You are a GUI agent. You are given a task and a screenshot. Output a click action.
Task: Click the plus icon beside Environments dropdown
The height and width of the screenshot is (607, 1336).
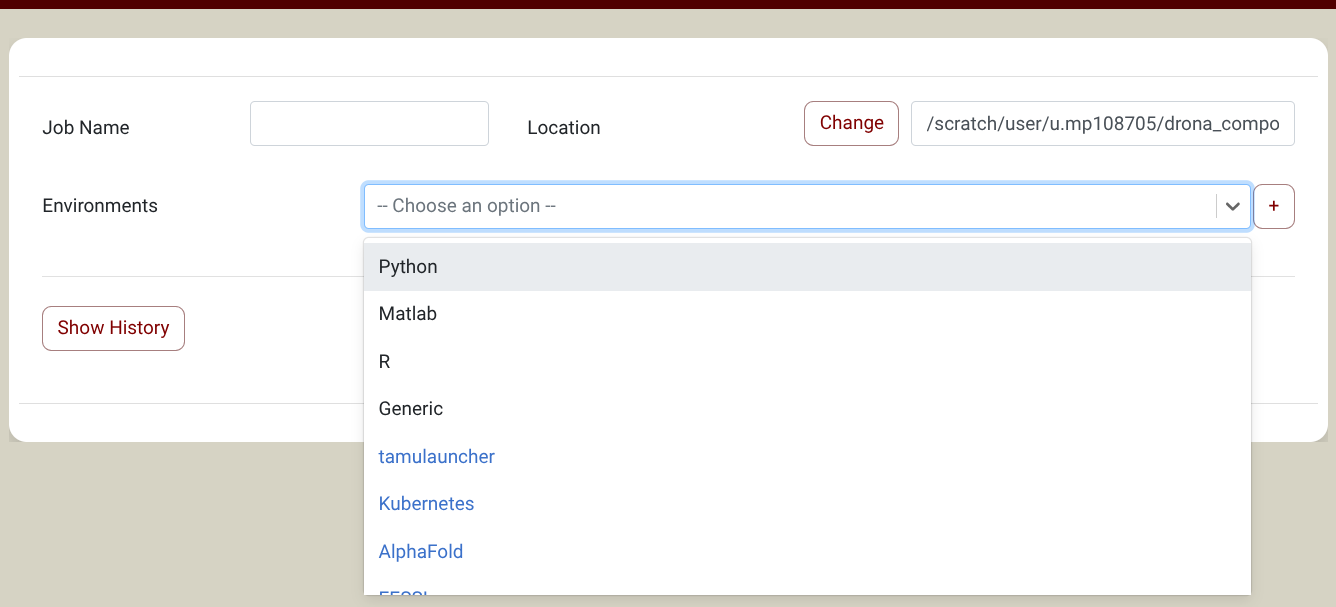[1274, 206]
